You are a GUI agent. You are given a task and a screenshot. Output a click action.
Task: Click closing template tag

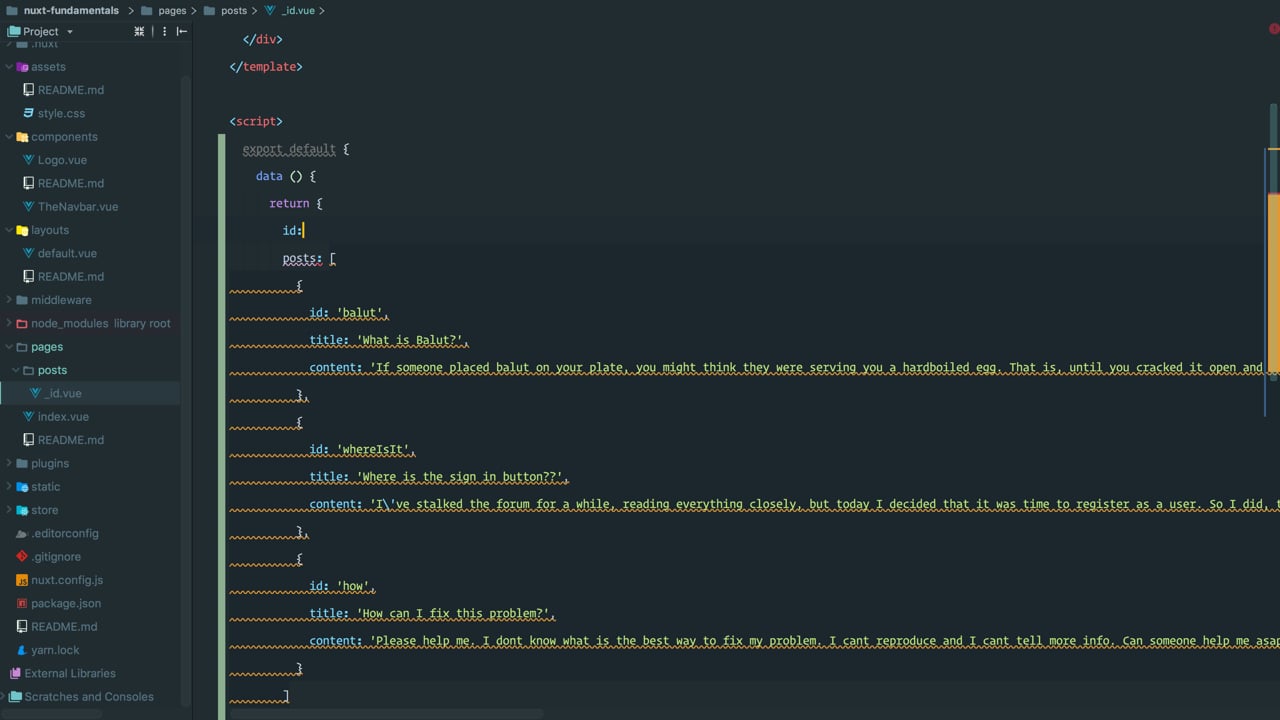[266, 67]
